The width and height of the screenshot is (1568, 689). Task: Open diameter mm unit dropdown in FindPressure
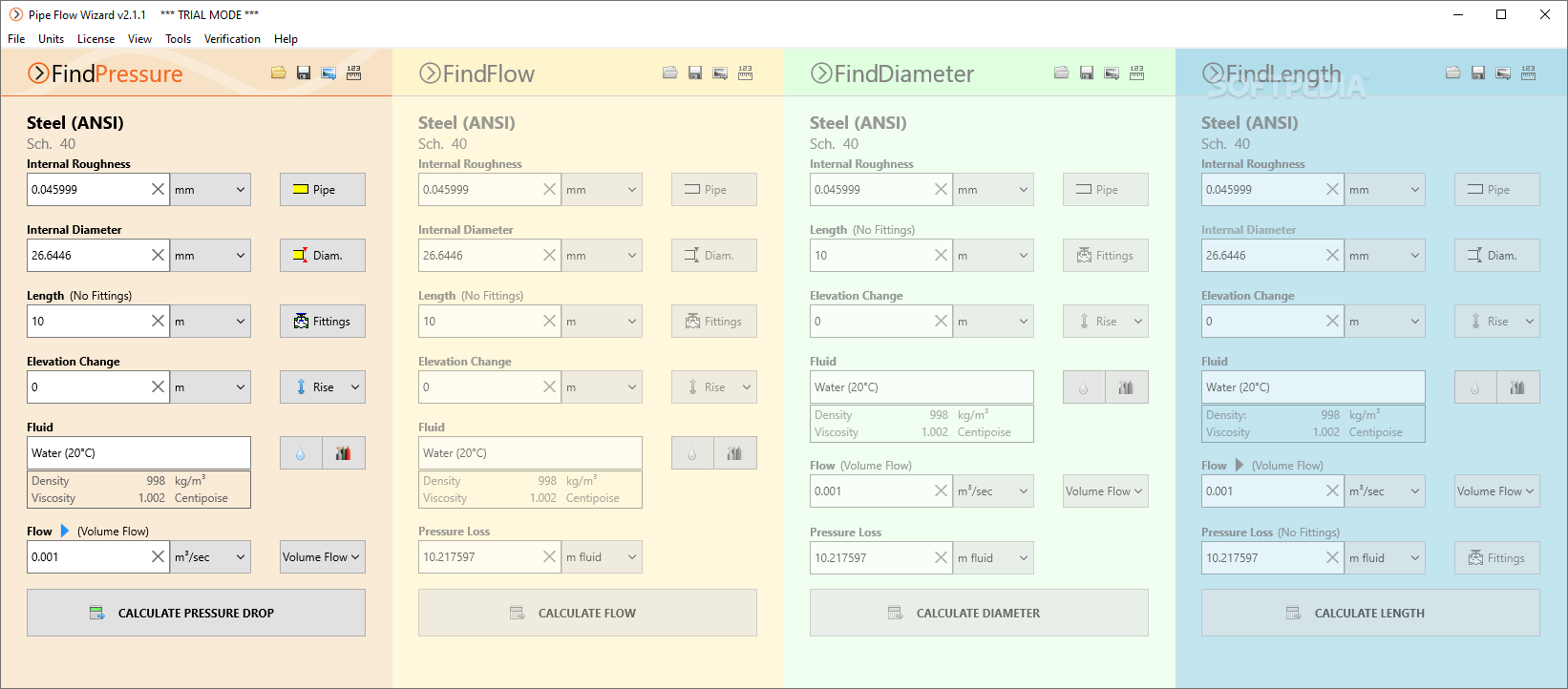[211, 256]
